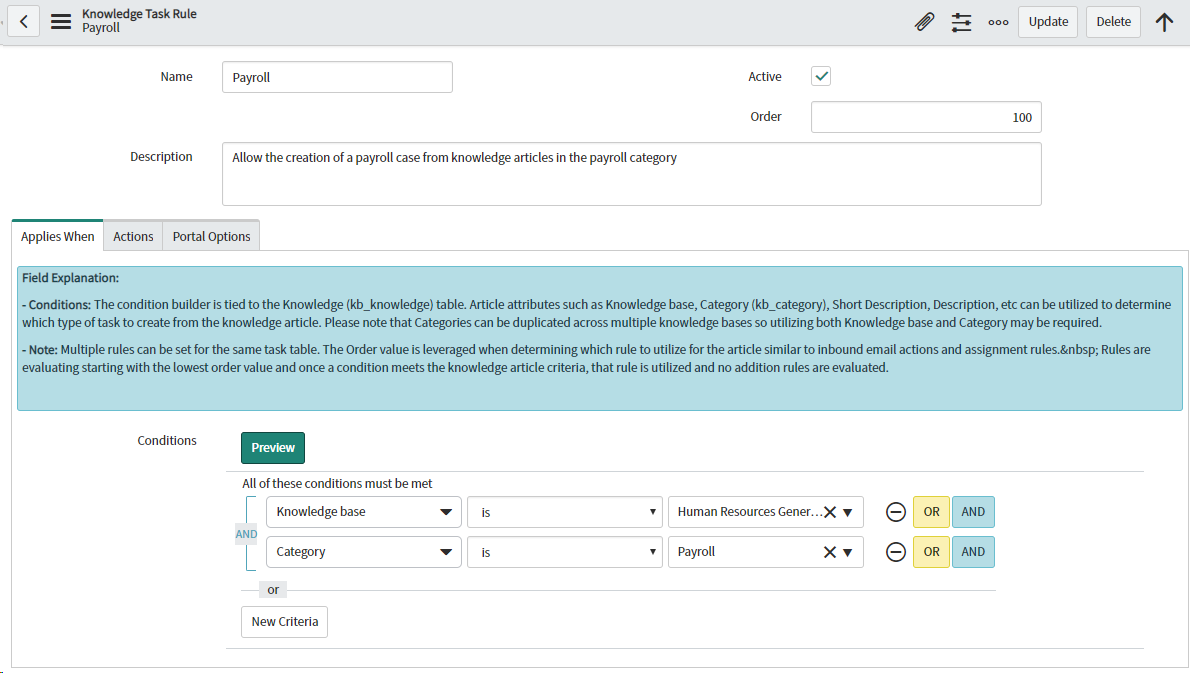The image size is (1190, 673).
Task: Switch to the Actions tab
Action: tap(133, 236)
